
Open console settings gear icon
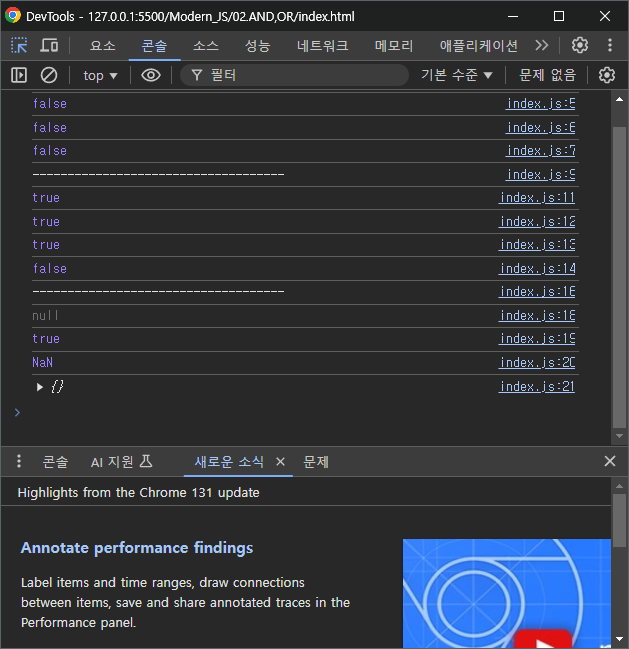tap(607, 75)
